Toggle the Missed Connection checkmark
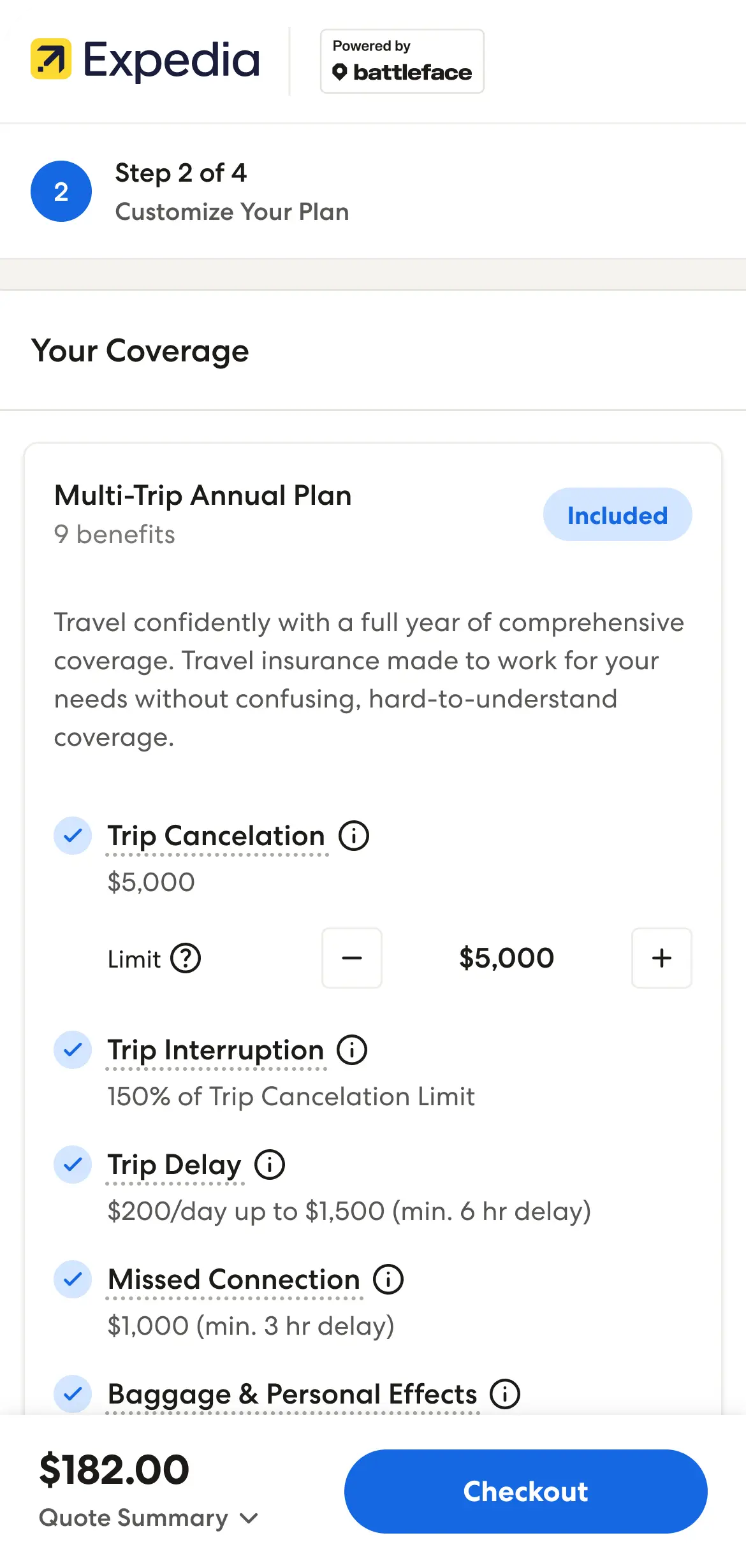Image resolution: width=746 pixels, height=1568 pixels. click(73, 1279)
